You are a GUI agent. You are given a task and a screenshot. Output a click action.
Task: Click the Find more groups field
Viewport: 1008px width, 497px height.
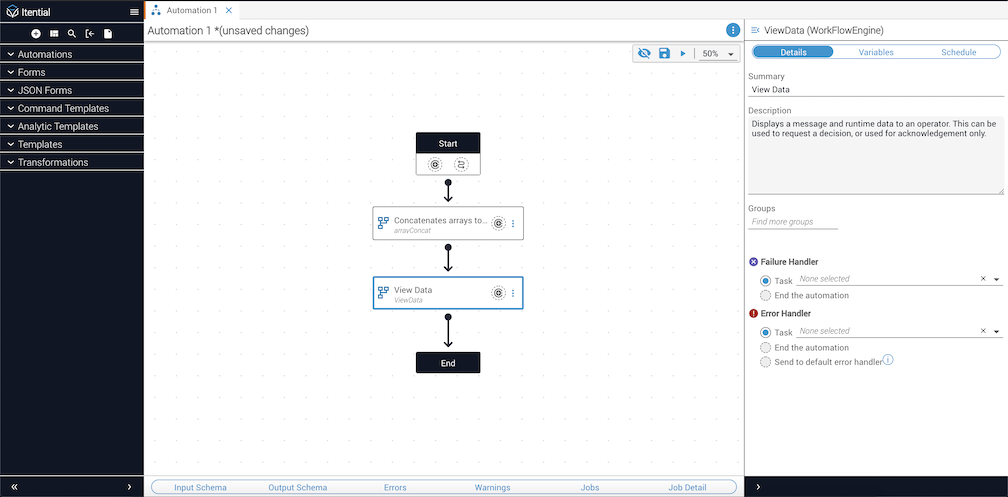[793, 222]
